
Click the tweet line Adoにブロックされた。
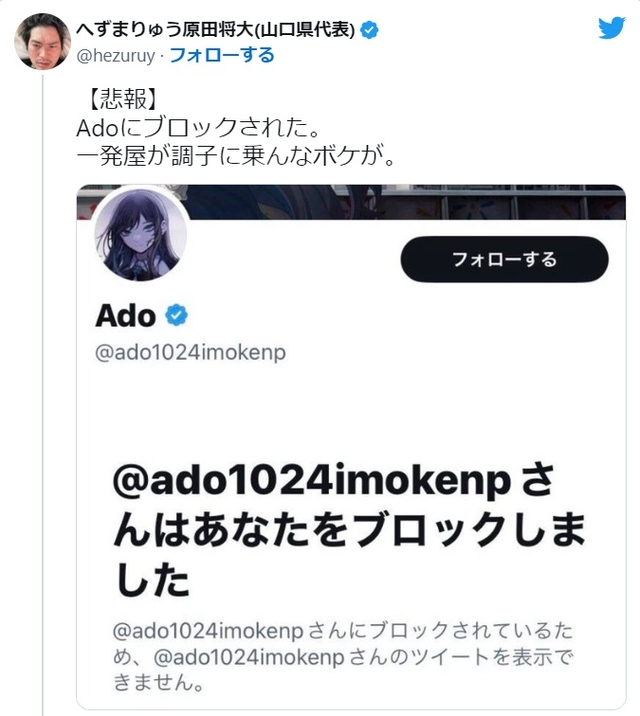(198, 127)
